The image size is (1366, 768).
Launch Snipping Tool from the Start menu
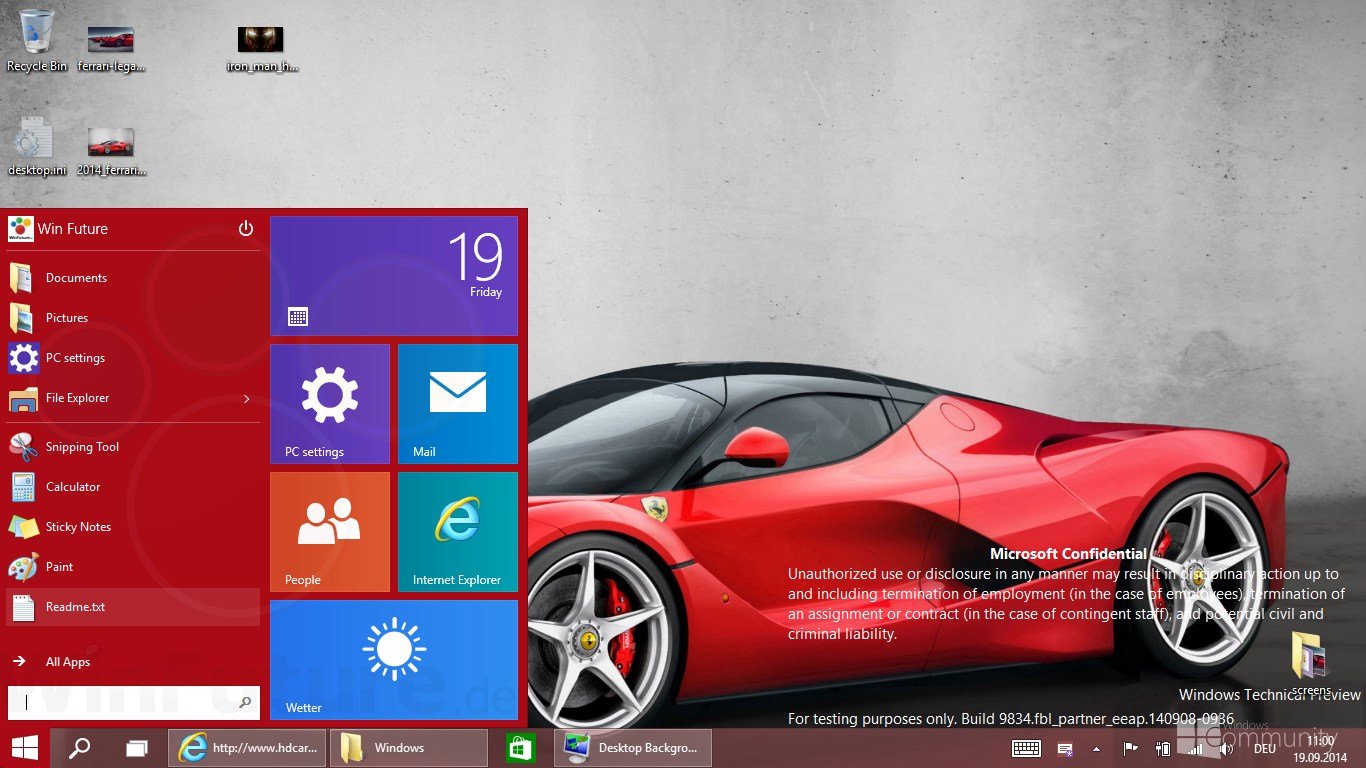[133, 447]
